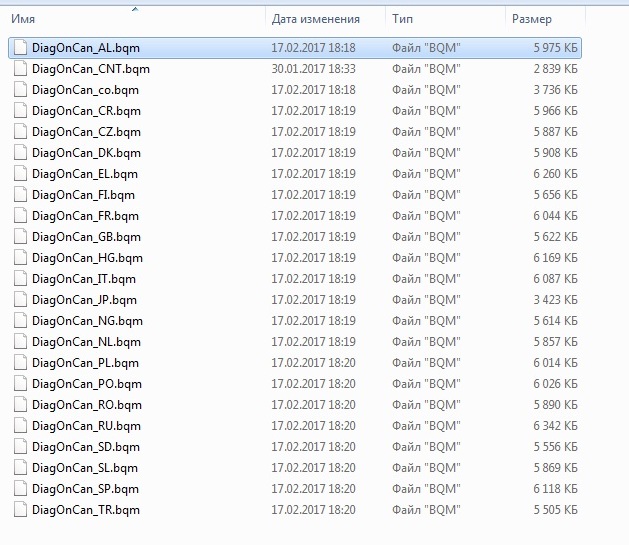Image resolution: width=629 pixels, height=545 pixels.
Task: Click file icon of DiagOnCan_CZ.bqm
Action: [x=20, y=132]
